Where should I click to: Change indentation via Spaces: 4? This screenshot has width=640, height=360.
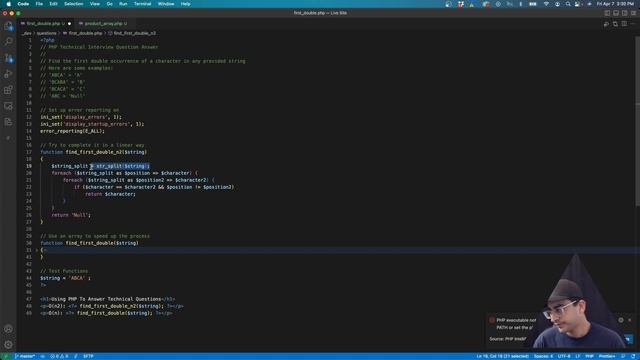543,356
